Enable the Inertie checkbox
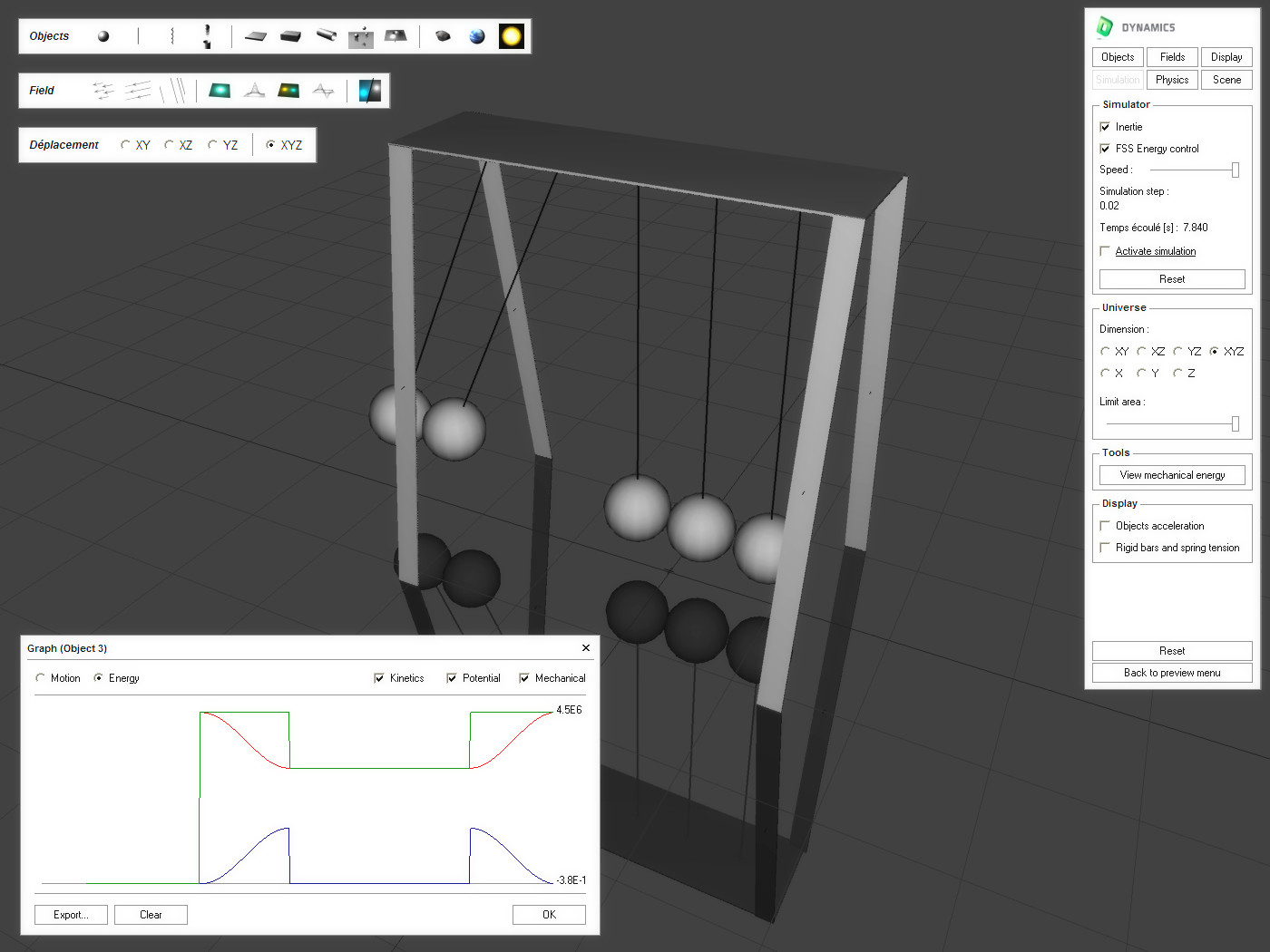The image size is (1270, 952). 1104,126
